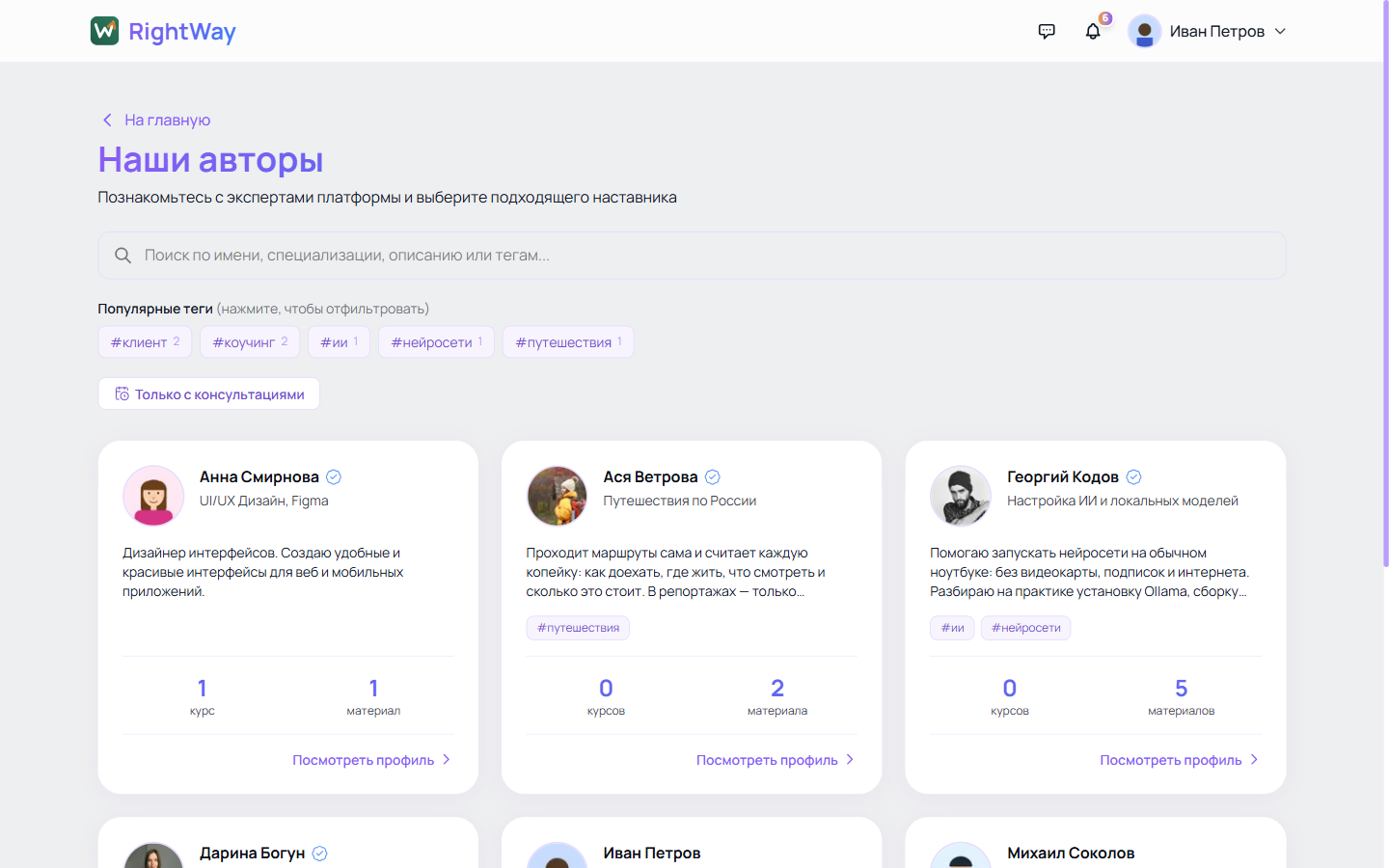Click the verified badge next to Ася Ветрова
The width and height of the screenshot is (1389, 868).
pyautogui.click(x=713, y=476)
